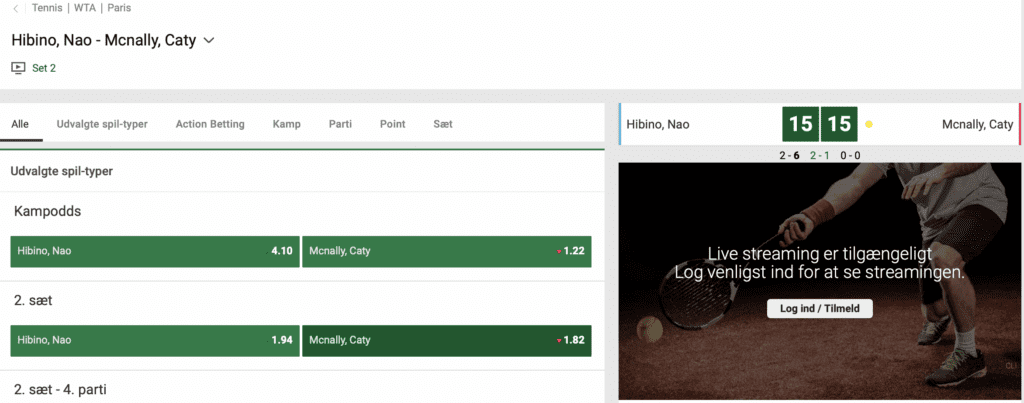Pick Mcnally, Caty at 1.22 match odds
The height and width of the screenshot is (403, 1024).
click(446, 251)
